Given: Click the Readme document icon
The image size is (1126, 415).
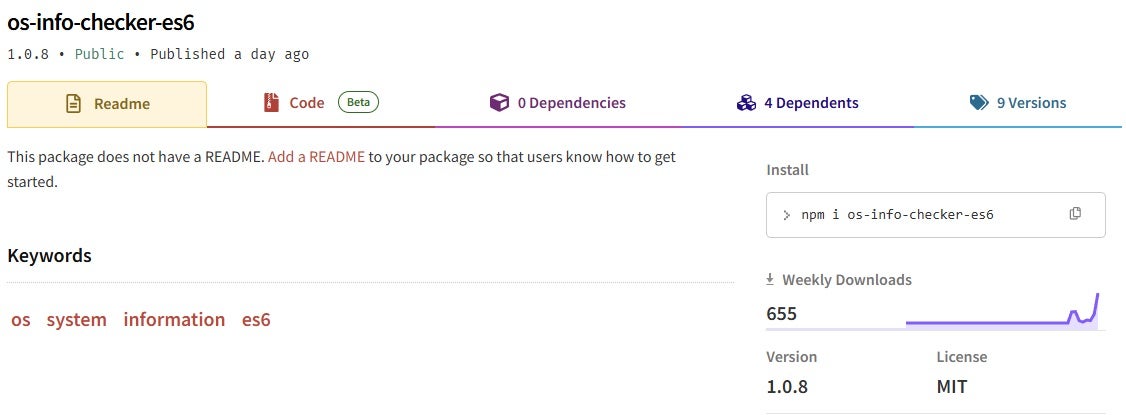Looking at the screenshot, I should 73,104.
